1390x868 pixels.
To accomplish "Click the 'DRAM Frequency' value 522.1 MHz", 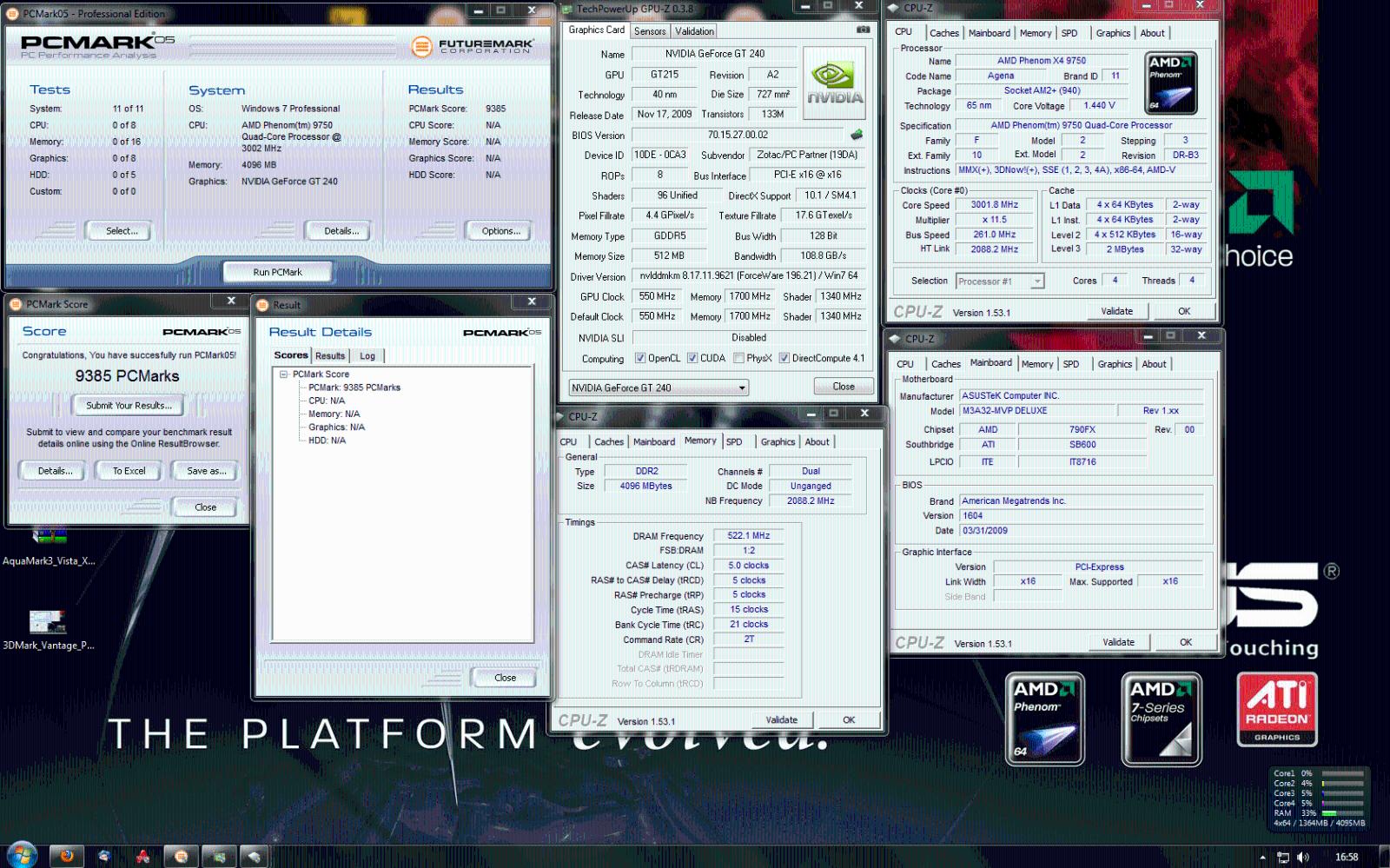I will point(749,535).
